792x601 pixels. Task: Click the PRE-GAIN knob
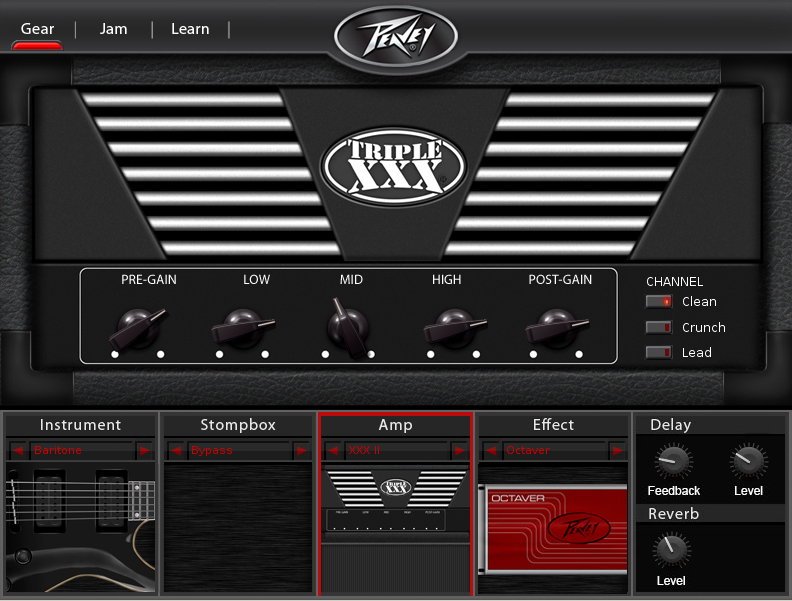pyautogui.click(x=138, y=328)
